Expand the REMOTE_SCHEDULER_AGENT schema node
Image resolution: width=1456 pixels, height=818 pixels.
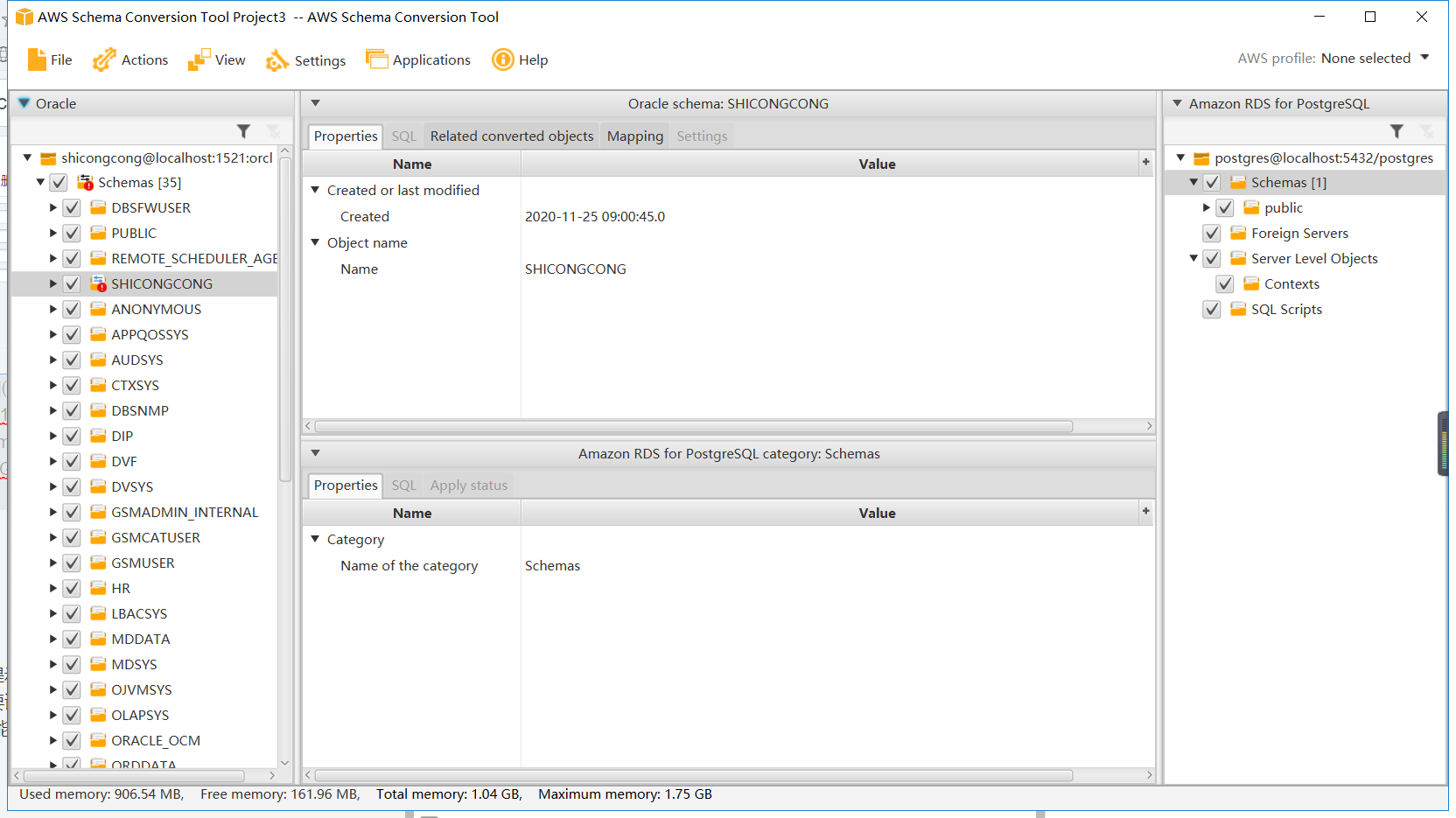click(x=52, y=259)
